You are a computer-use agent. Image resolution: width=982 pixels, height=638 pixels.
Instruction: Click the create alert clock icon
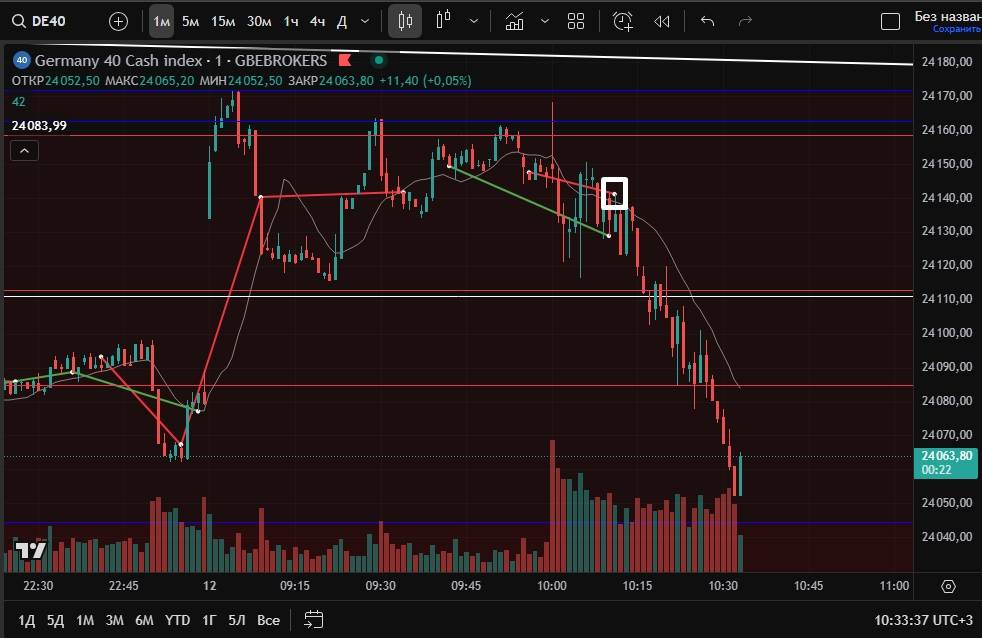tap(622, 21)
